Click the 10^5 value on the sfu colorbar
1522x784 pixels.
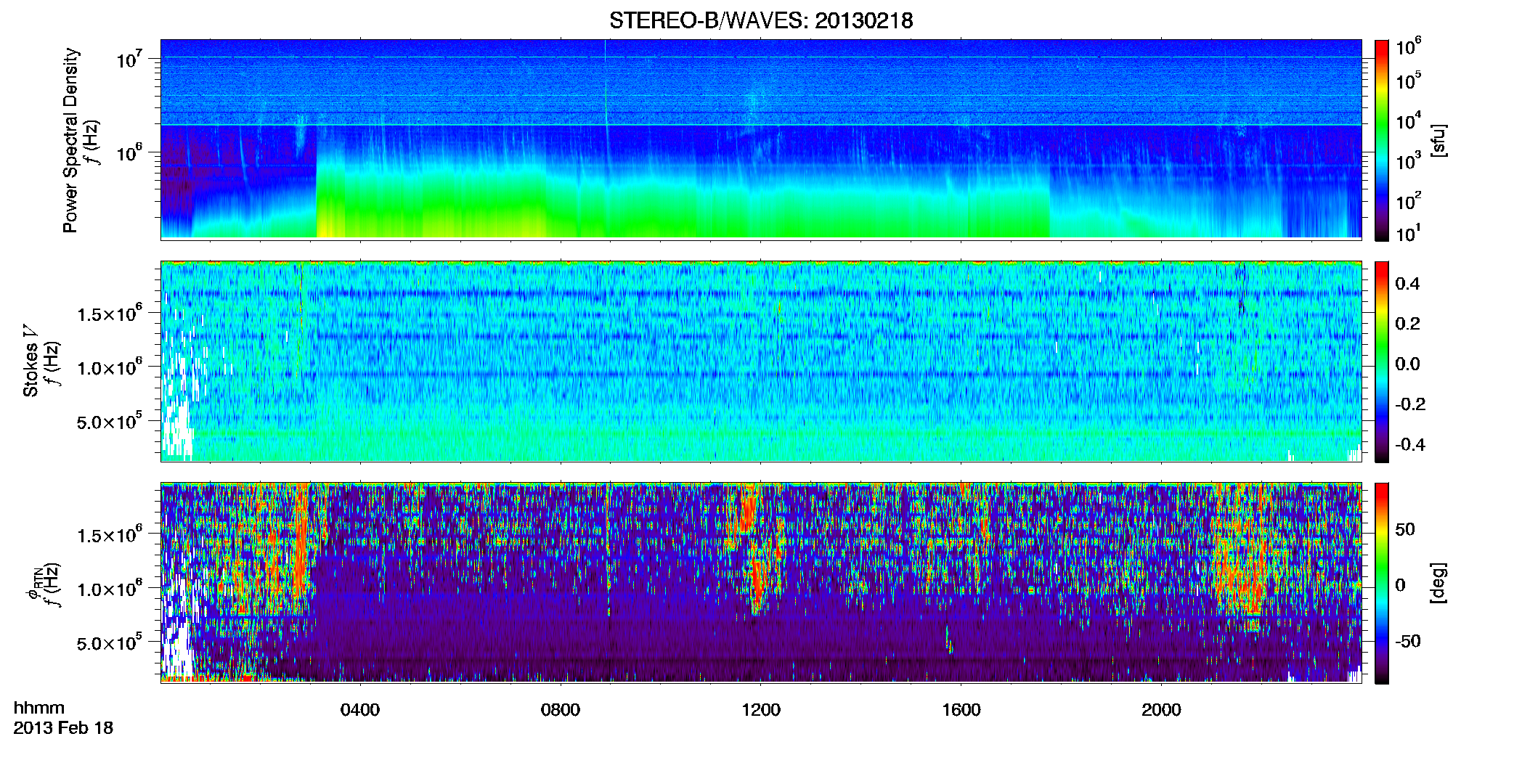[1409, 80]
